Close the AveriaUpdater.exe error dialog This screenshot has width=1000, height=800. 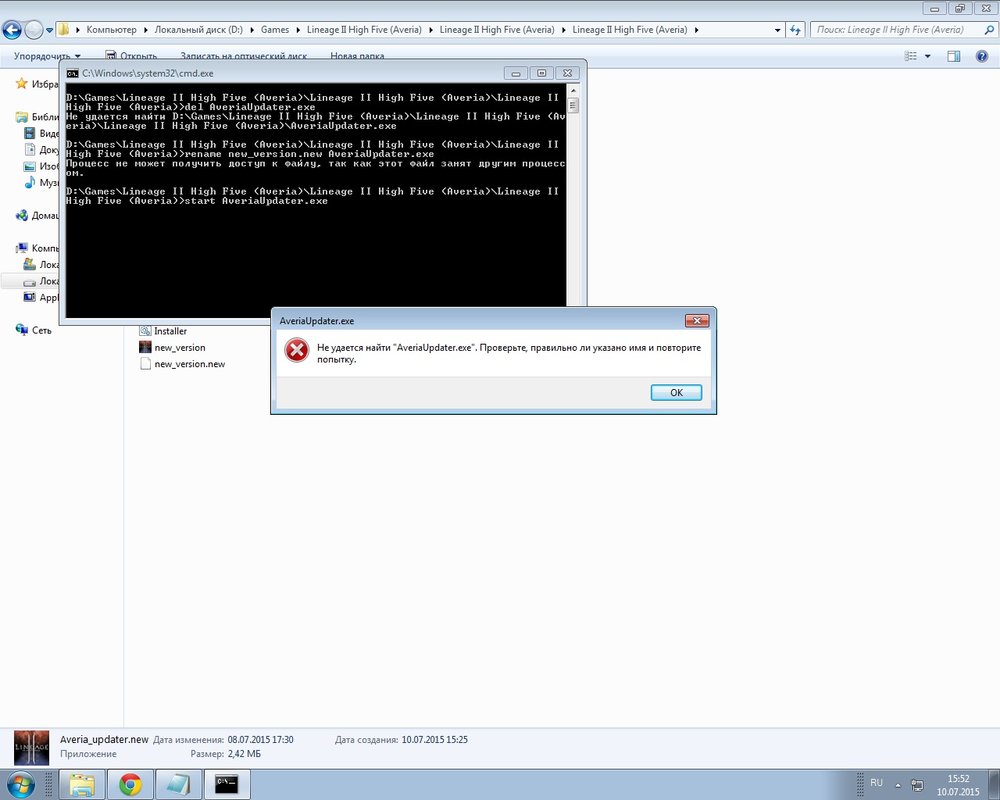click(697, 321)
